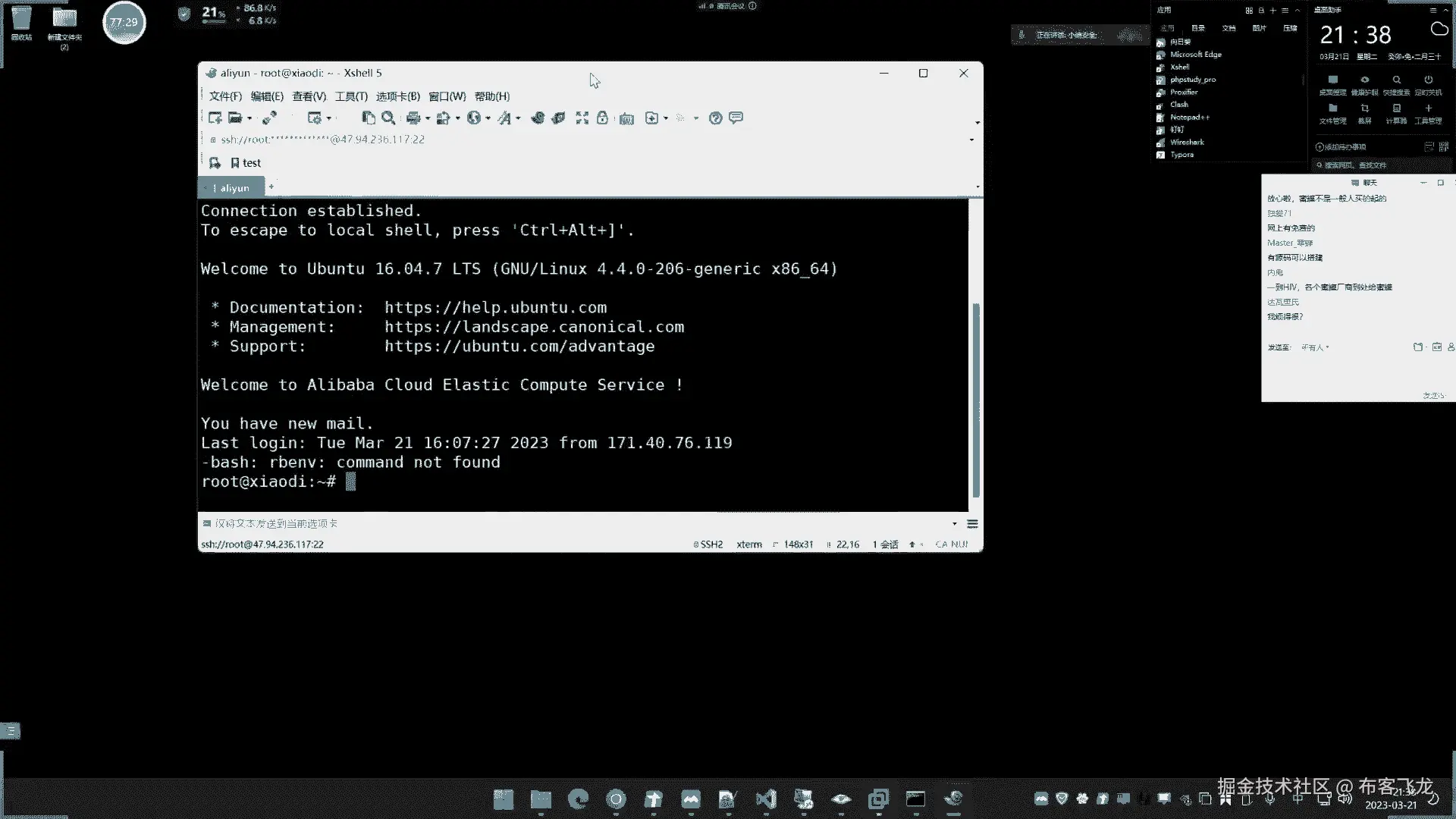Image resolution: width=1456 pixels, height=819 pixels.
Task: Expand the address bar dropdown arrow
Action: 971,140
